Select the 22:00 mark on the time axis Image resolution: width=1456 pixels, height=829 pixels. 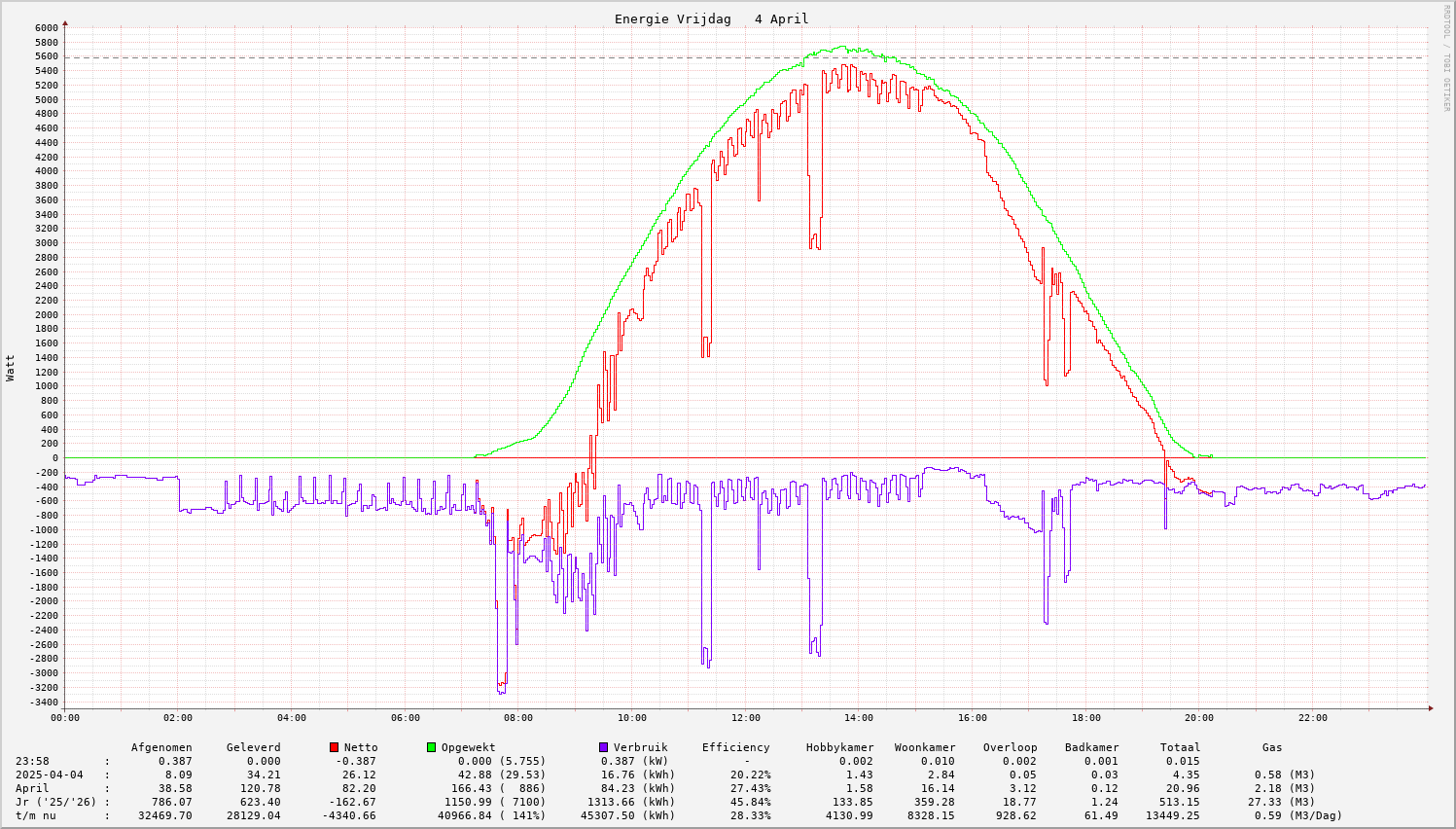point(1312,718)
